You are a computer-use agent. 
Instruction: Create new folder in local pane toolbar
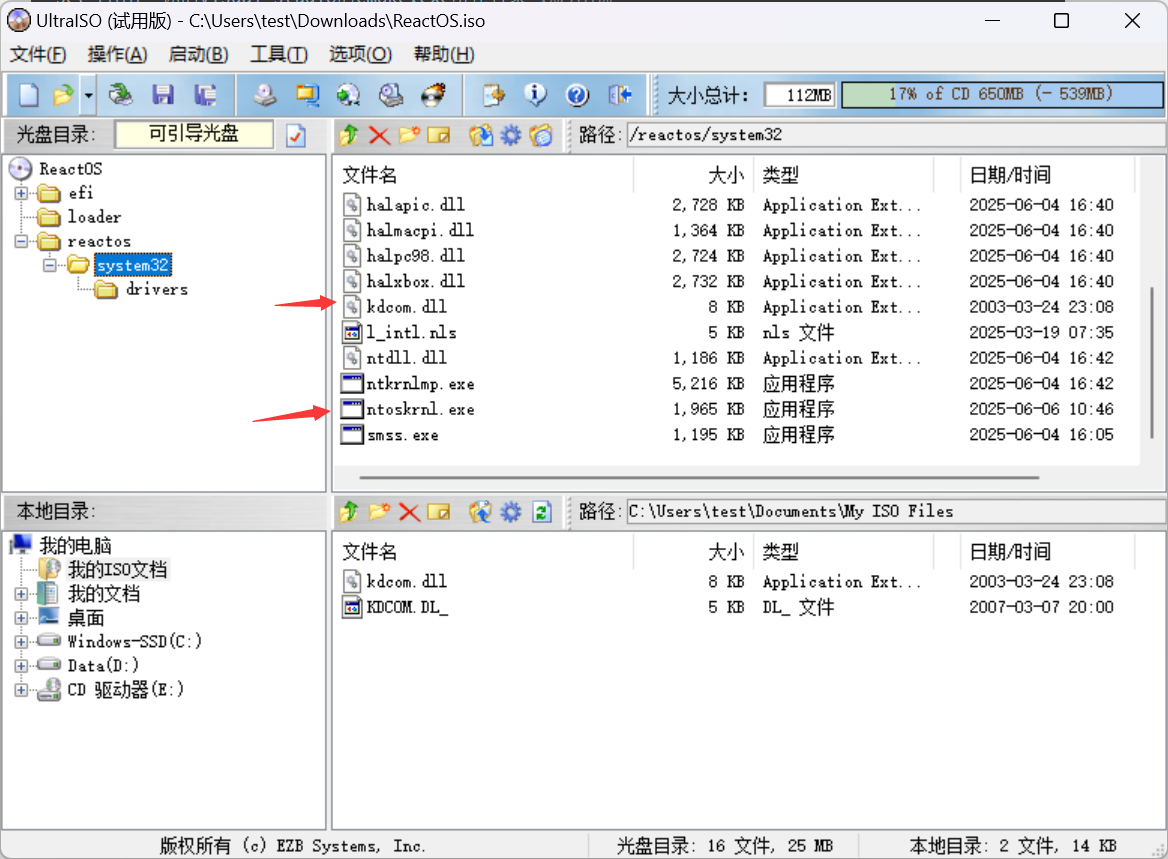coord(379,512)
